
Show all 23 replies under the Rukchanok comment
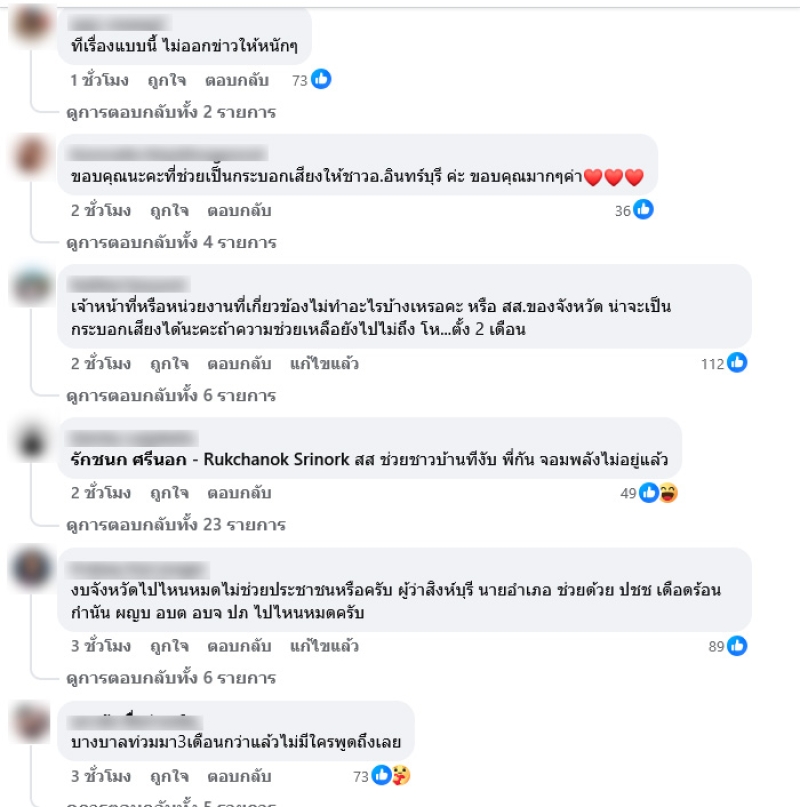coord(176,524)
